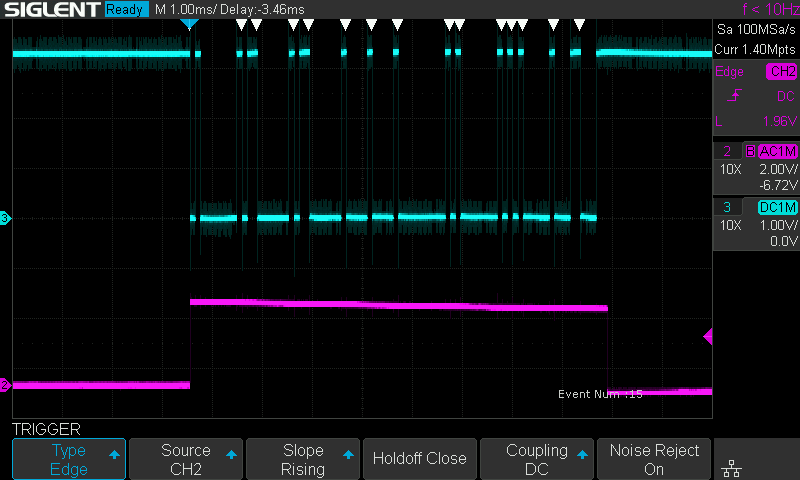Viewport: 800px width, 480px height.
Task: Click the channel 3 ground marker
Action: pyautogui.click(x=5, y=218)
